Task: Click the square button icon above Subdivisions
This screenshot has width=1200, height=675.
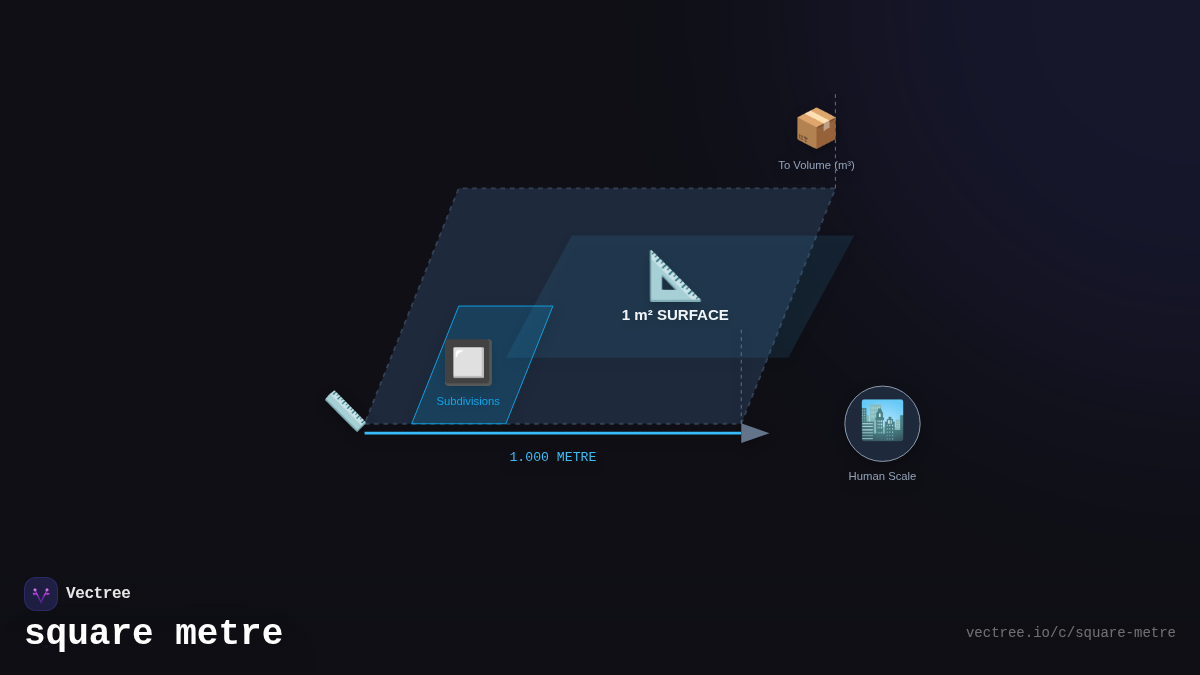Action: click(468, 362)
